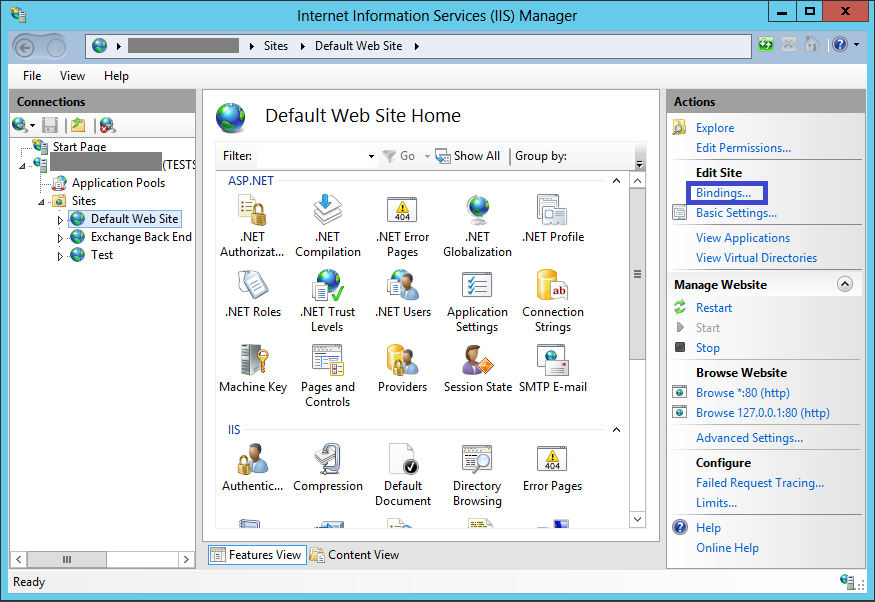875x602 pixels.
Task: Restart the website
Action: point(714,308)
